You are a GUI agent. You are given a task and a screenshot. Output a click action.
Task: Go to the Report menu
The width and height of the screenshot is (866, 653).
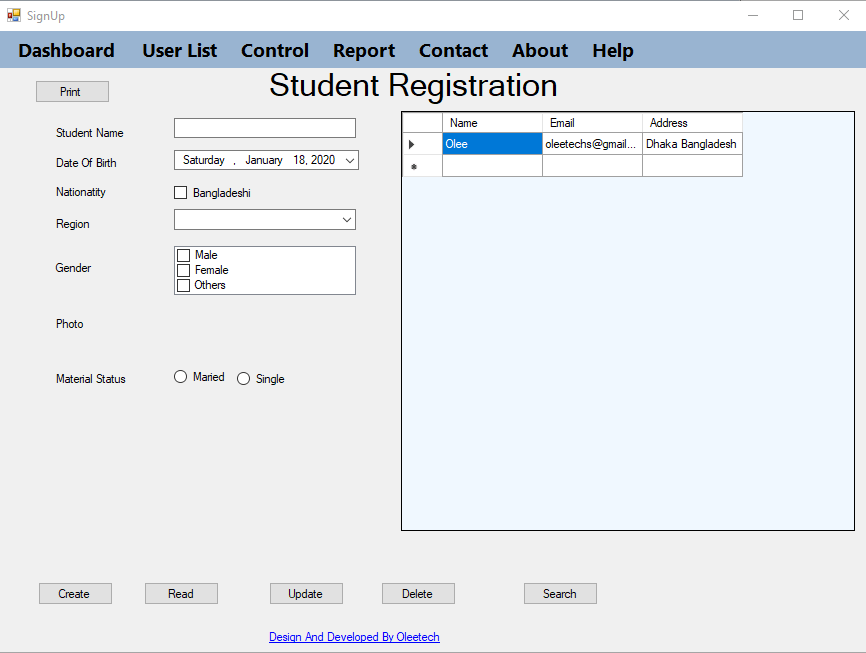pos(363,50)
